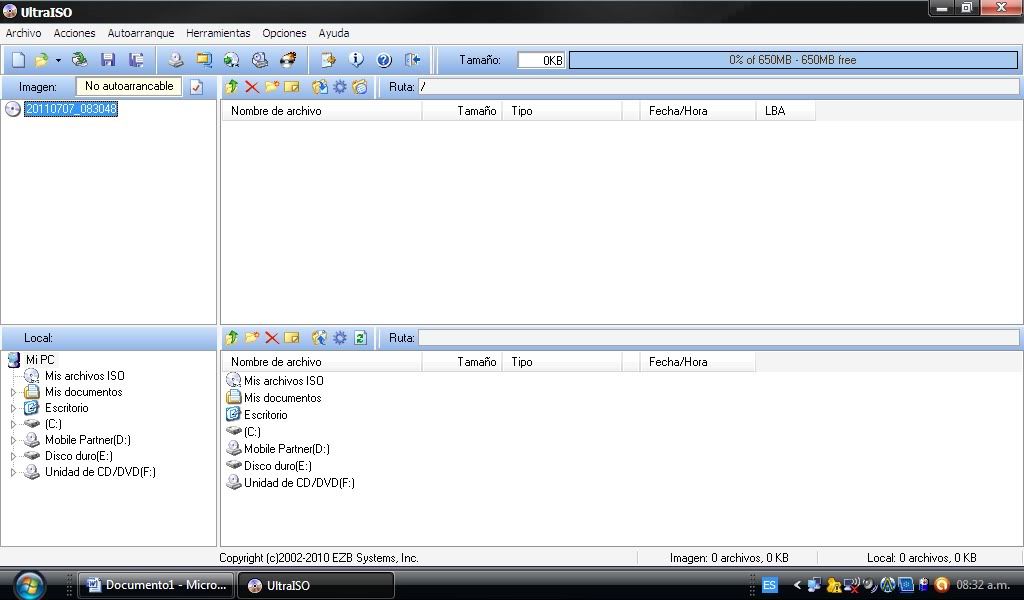Show hidden system tray icons arrow
The height and width of the screenshot is (600, 1024).
[797, 585]
